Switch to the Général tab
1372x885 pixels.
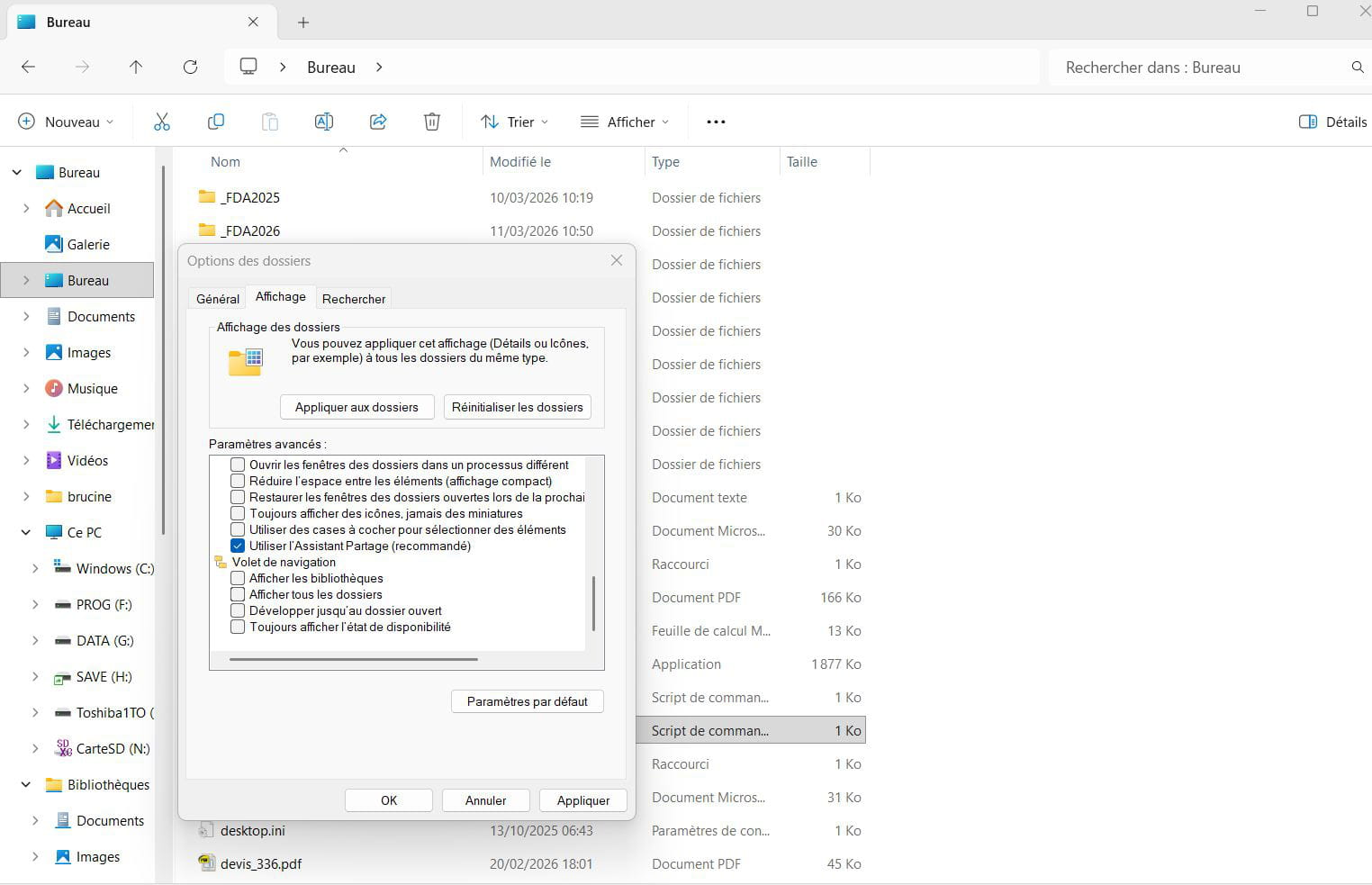[218, 299]
